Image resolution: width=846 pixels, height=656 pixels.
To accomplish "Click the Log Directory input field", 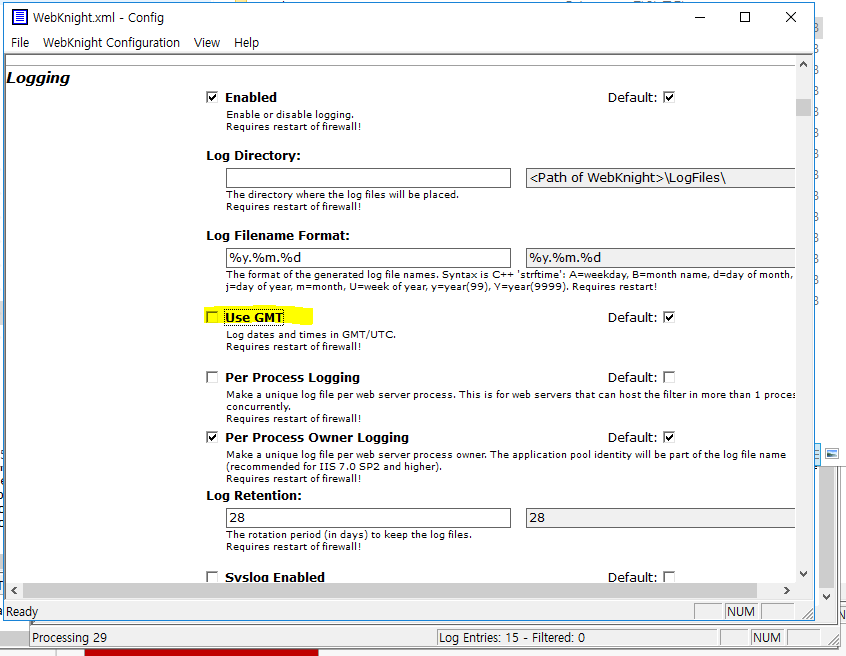I will (x=368, y=178).
